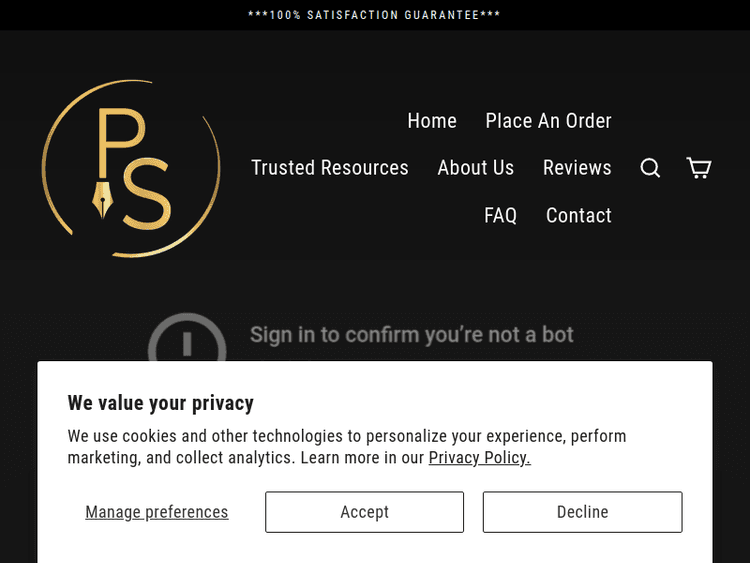
Task: Click the gold pen nib in the logo
Action: pyautogui.click(x=103, y=200)
